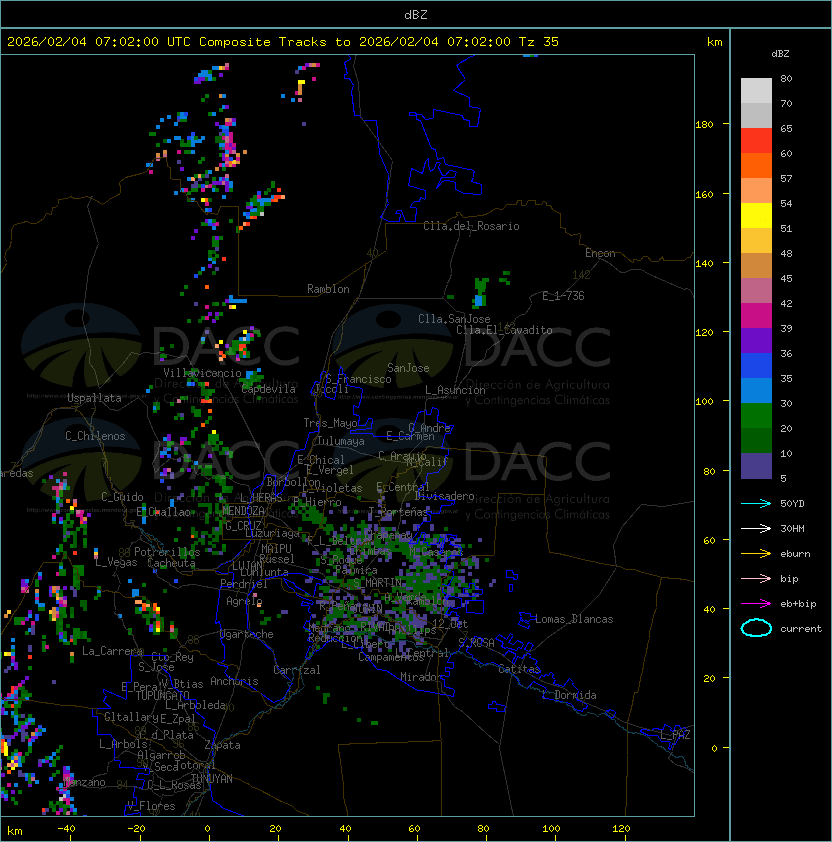The height and width of the screenshot is (842, 832).
Task: Click the L_Dormida map label
Action: (x=569, y=695)
